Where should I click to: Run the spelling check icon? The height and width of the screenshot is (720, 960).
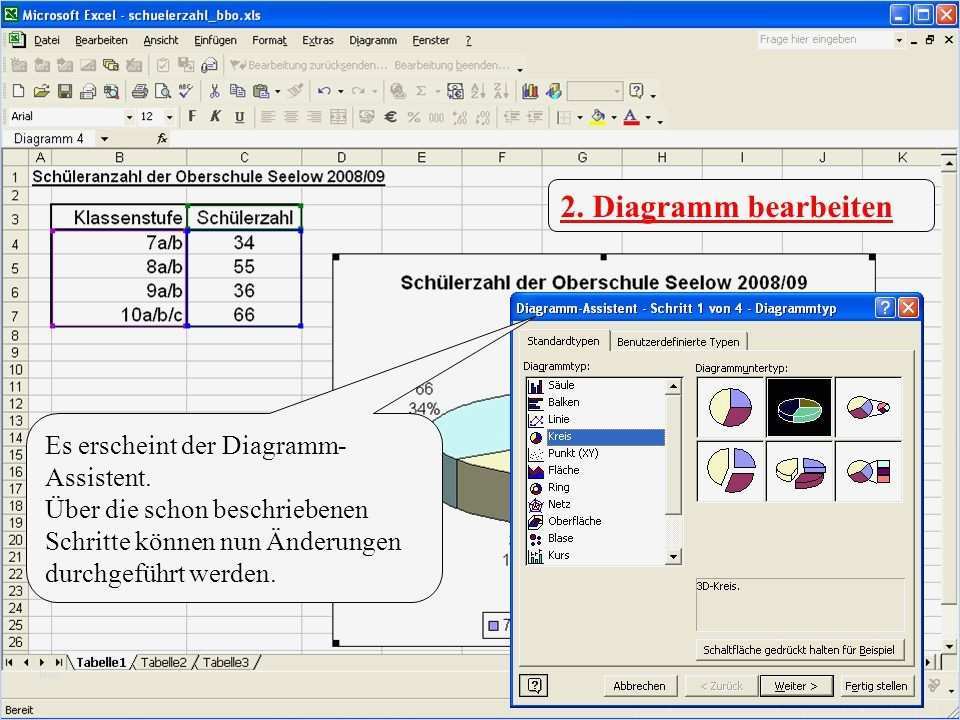pos(186,91)
